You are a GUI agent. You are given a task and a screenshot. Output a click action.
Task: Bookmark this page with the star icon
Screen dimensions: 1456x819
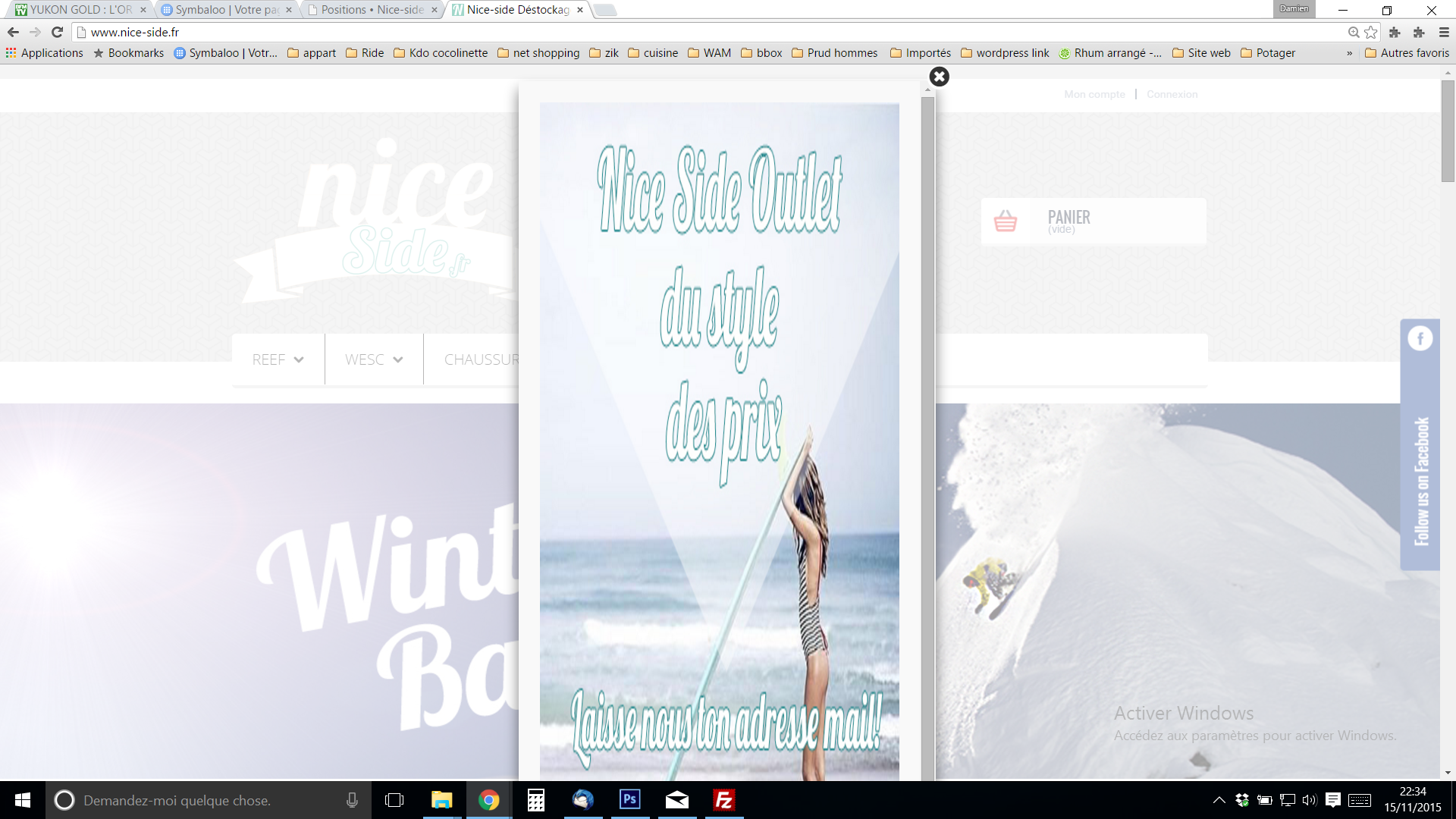pyautogui.click(x=1370, y=32)
